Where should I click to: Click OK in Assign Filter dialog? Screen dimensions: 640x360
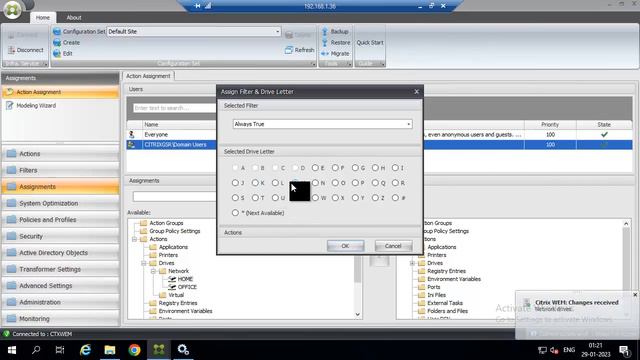point(345,246)
